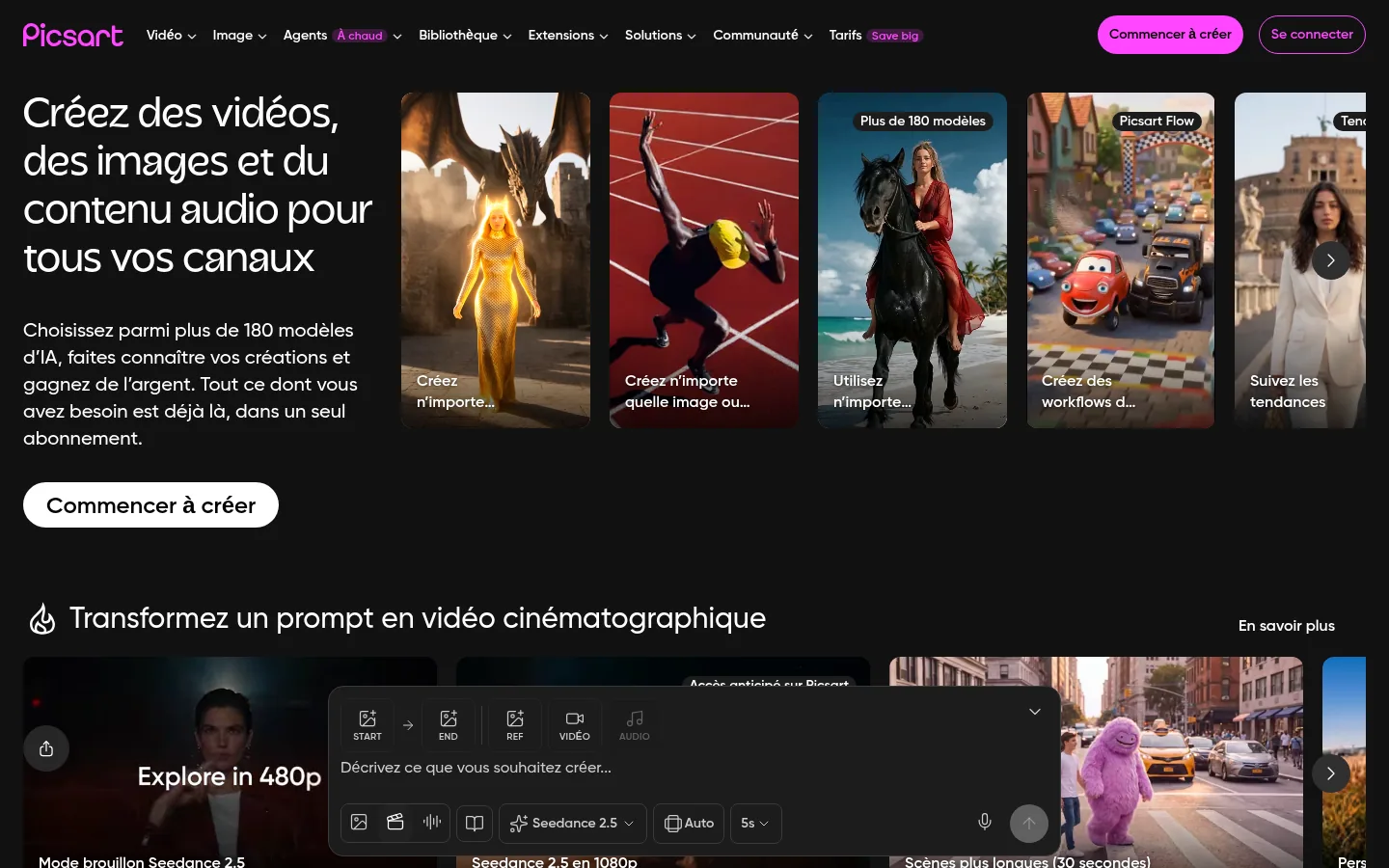Click the Plus de 180 modèles label

[923, 121]
